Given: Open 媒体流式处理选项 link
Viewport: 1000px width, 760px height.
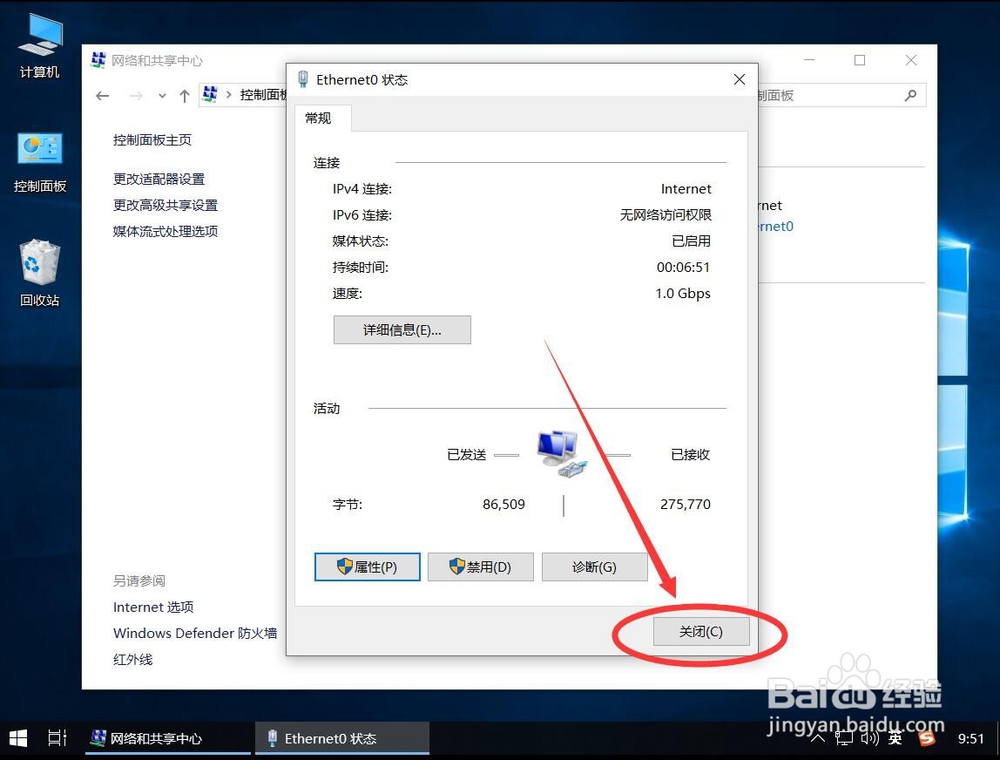Looking at the screenshot, I should pos(165,231).
